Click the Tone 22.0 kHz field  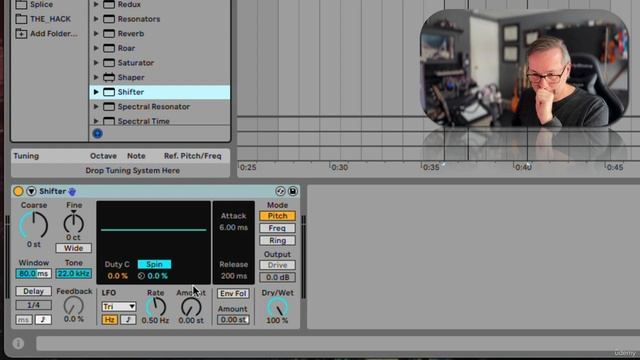tap(73, 273)
